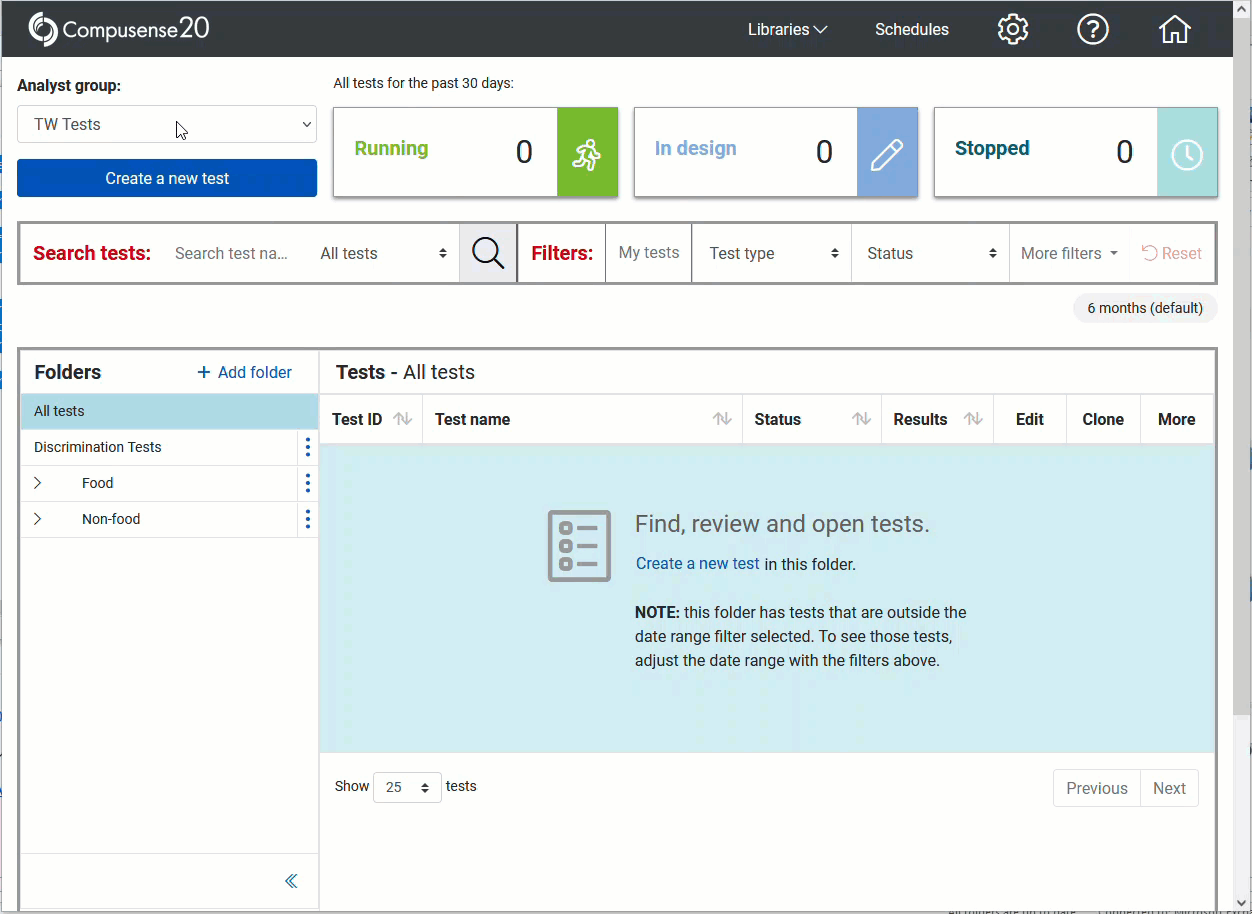Click the Create a new test button
The image size is (1252, 914).
[167, 178]
